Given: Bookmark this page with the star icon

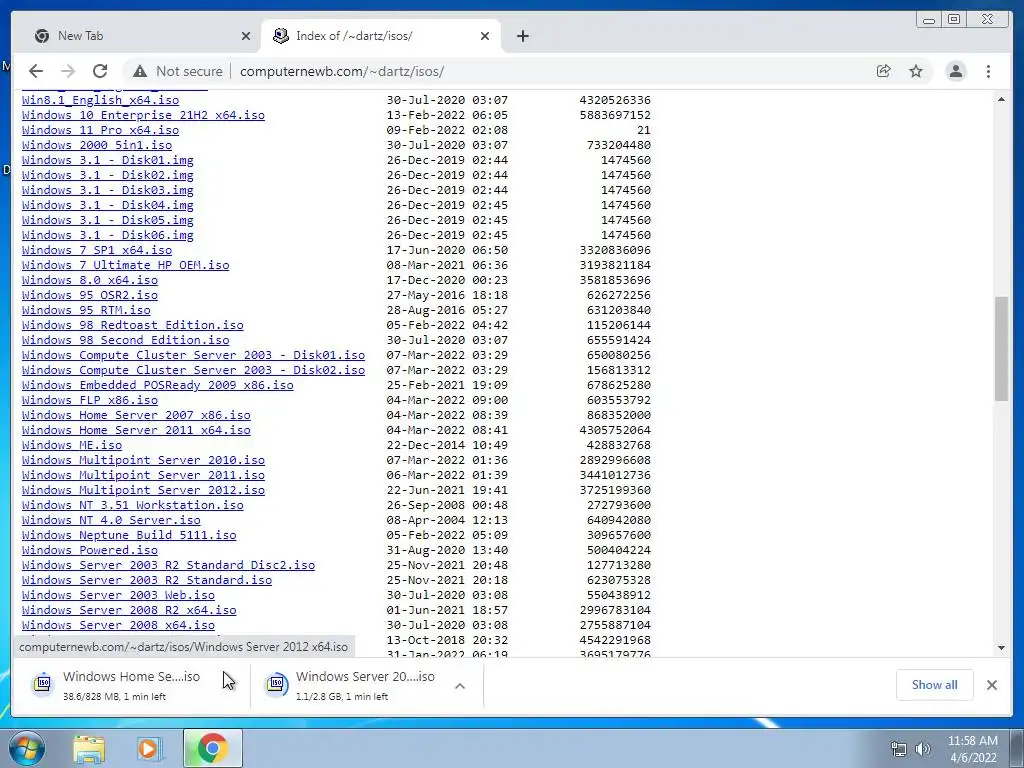Looking at the screenshot, I should [916, 71].
